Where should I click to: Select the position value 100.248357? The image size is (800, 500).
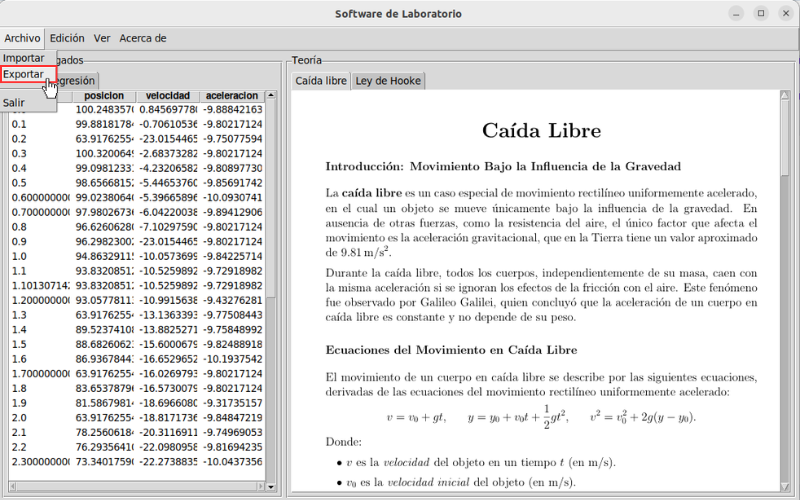[105, 110]
